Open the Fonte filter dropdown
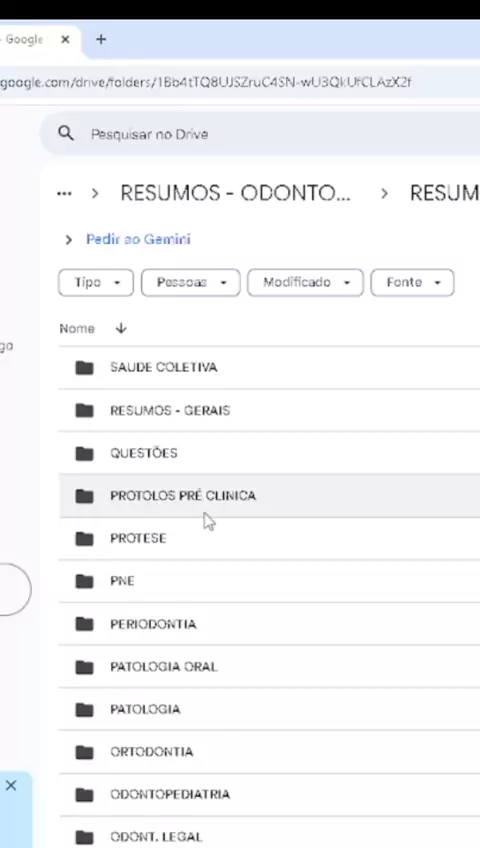This screenshot has width=480, height=848. [412, 283]
